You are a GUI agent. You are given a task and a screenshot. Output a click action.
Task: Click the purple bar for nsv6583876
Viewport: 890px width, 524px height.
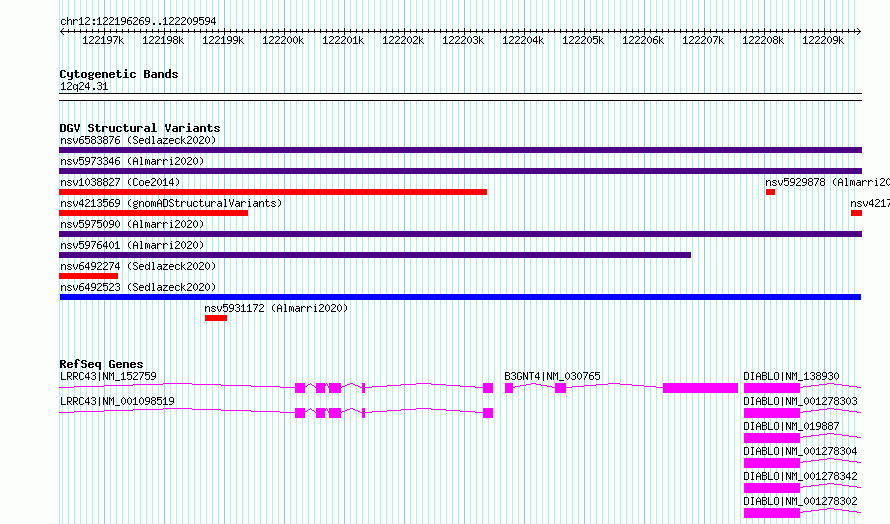(460, 150)
